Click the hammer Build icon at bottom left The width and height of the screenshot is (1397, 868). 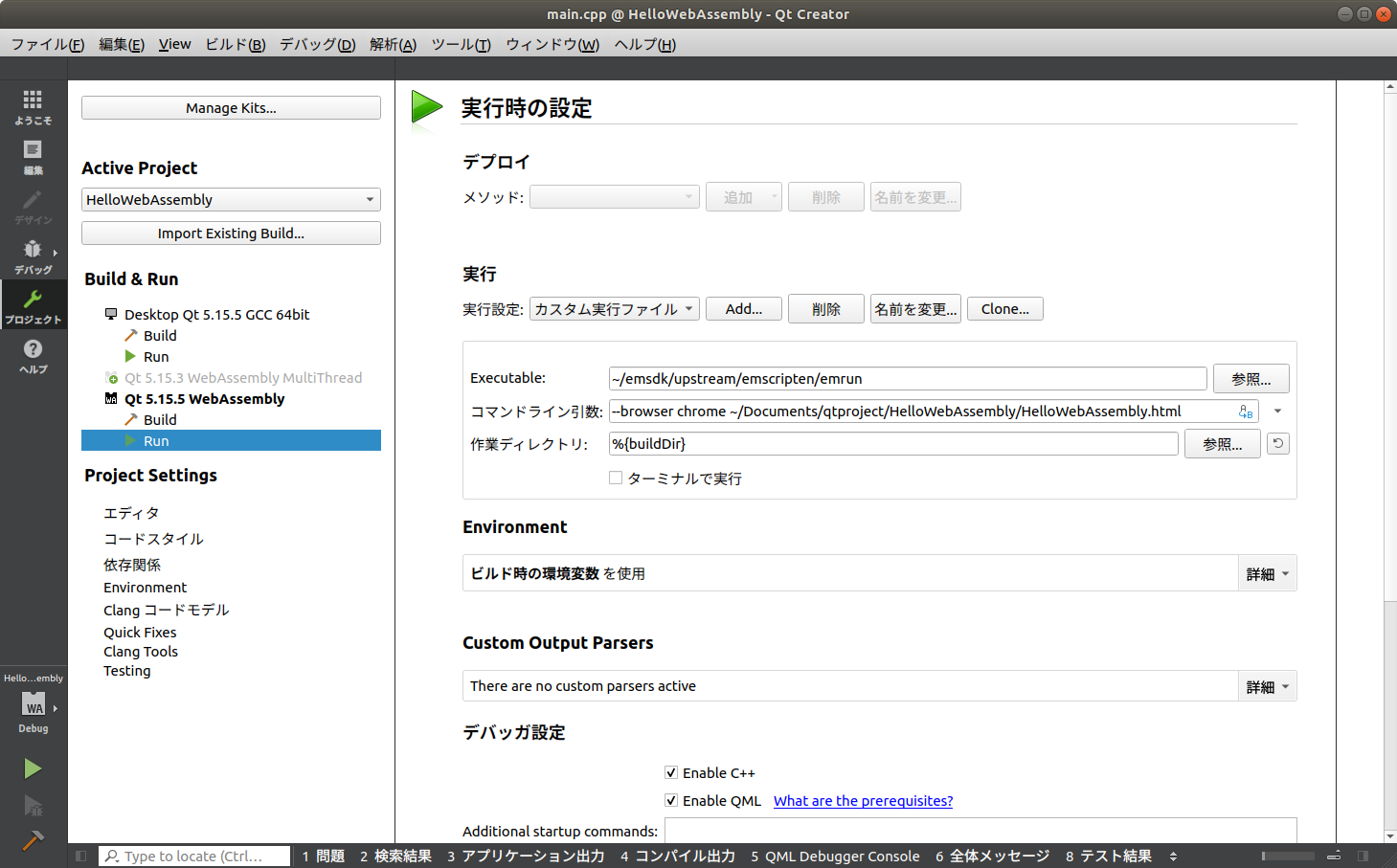tap(33, 840)
